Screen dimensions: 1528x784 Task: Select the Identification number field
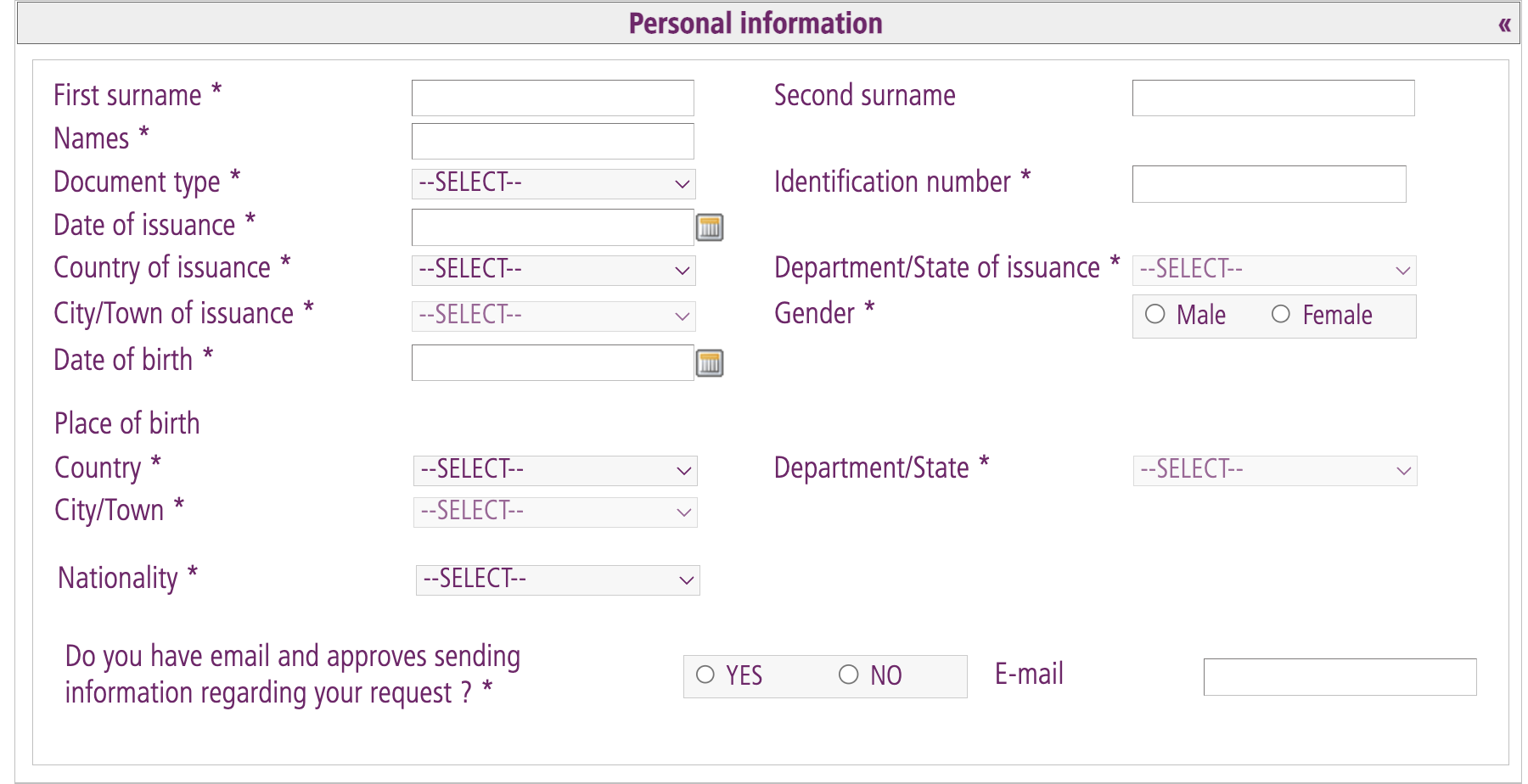click(x=1268, y=183)
